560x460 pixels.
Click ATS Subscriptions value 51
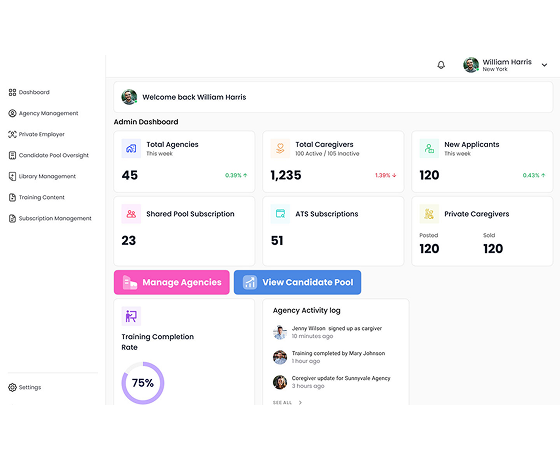[277, 241]
